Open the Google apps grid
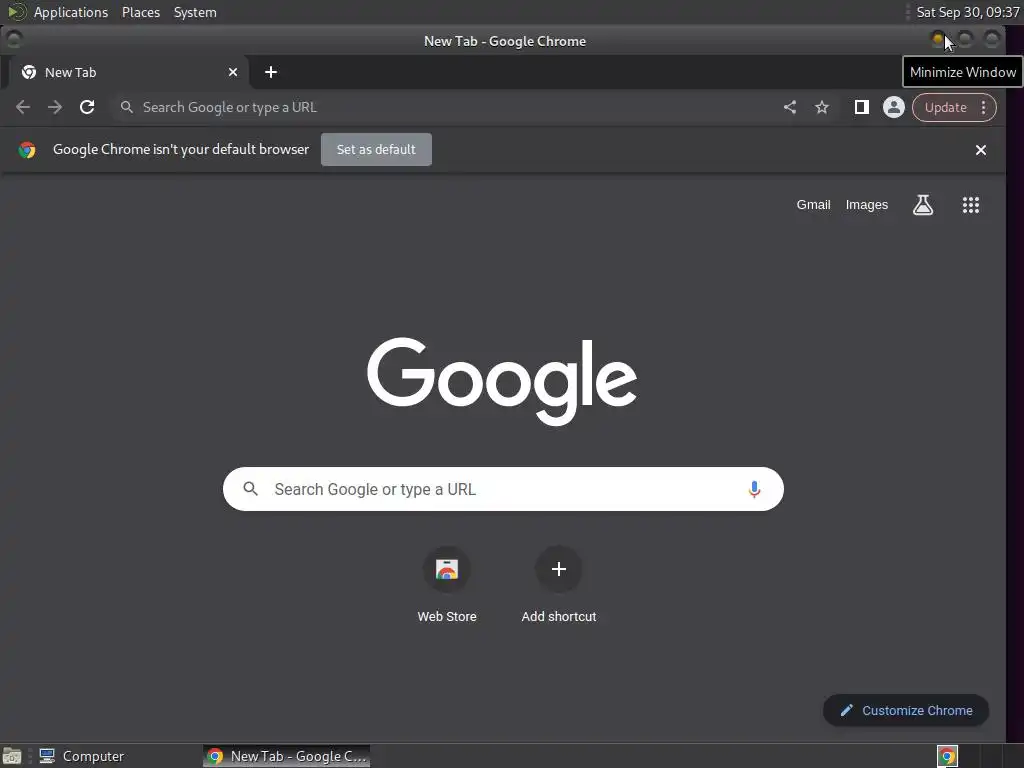The width and height of the screenshot is (1024, 768). [x=970, y=205]
